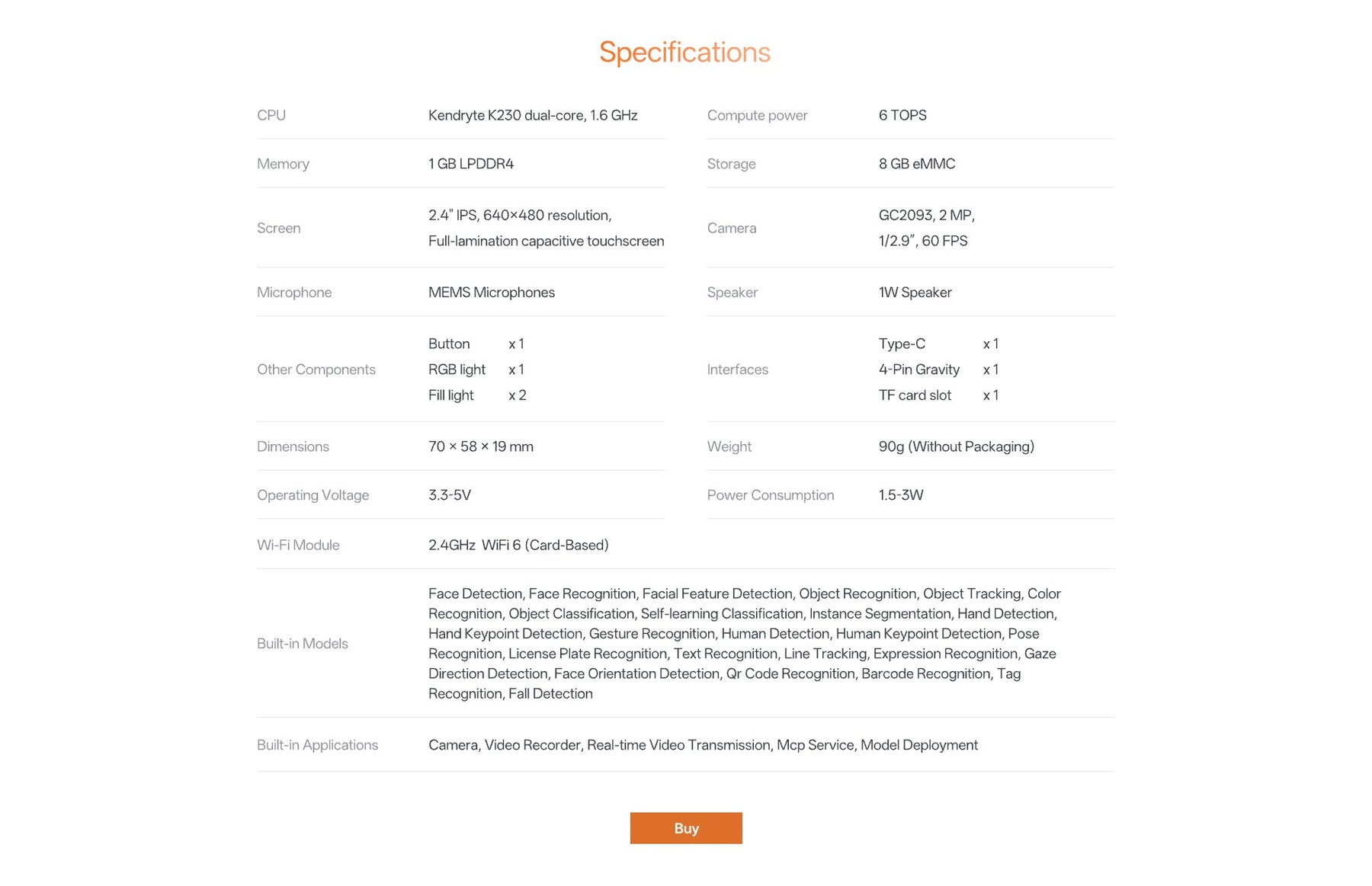Click the Camera specification label

coord(732,228)
